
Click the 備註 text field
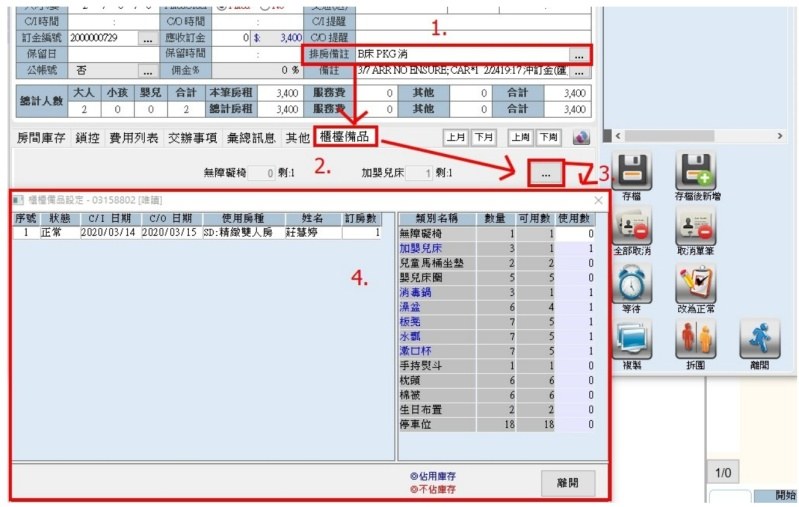tap(462, 71)
